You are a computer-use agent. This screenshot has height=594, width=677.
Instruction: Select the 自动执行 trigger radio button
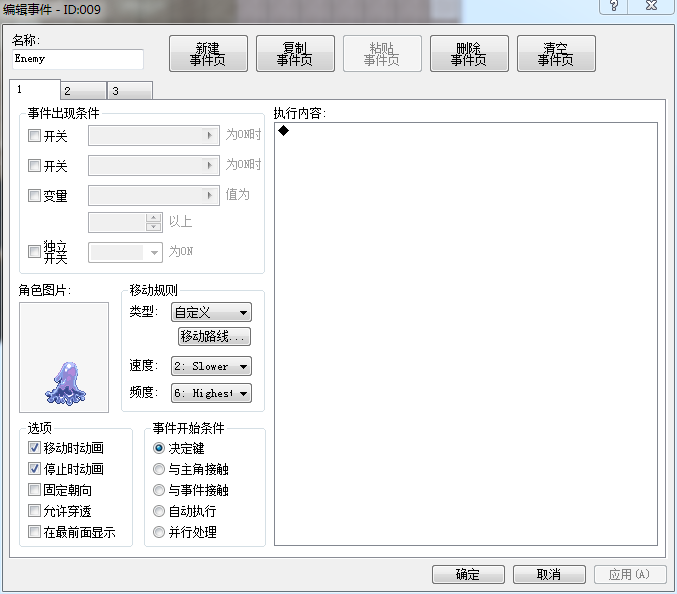(x=159, y=511)
